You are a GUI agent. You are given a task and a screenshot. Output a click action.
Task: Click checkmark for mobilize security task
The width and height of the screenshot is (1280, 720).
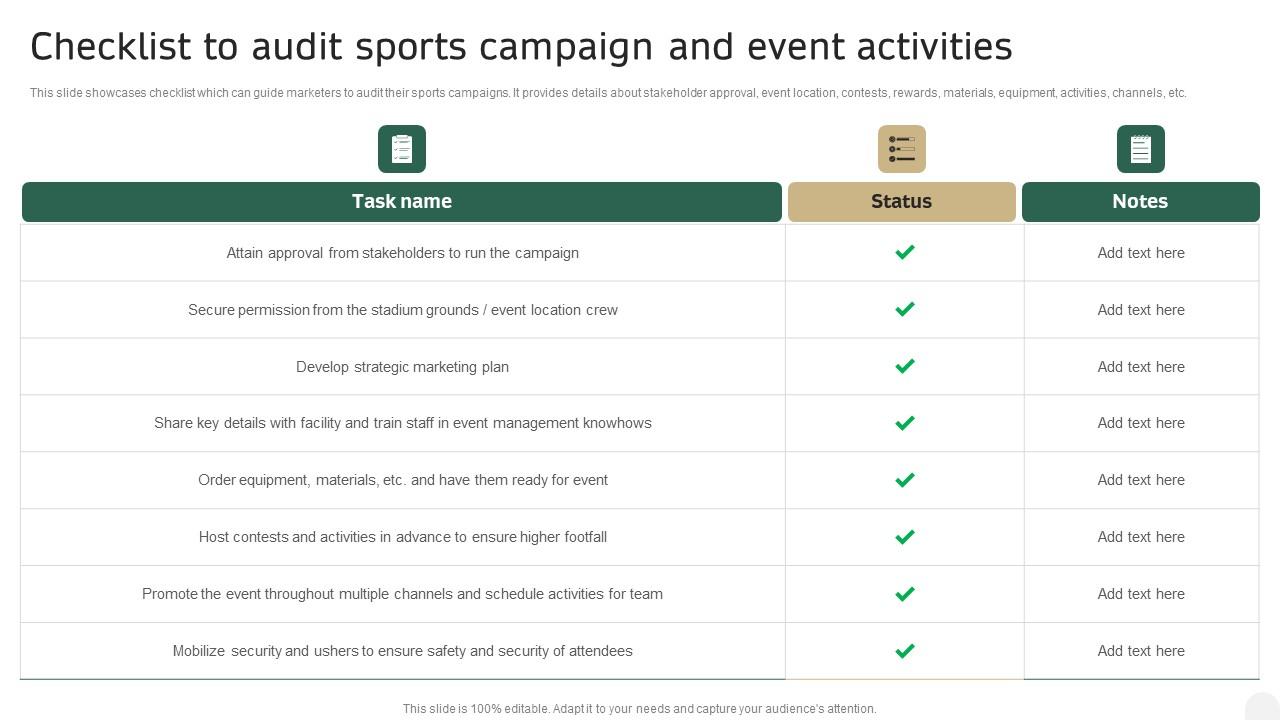pyautogui.click(x=905, y=651)
